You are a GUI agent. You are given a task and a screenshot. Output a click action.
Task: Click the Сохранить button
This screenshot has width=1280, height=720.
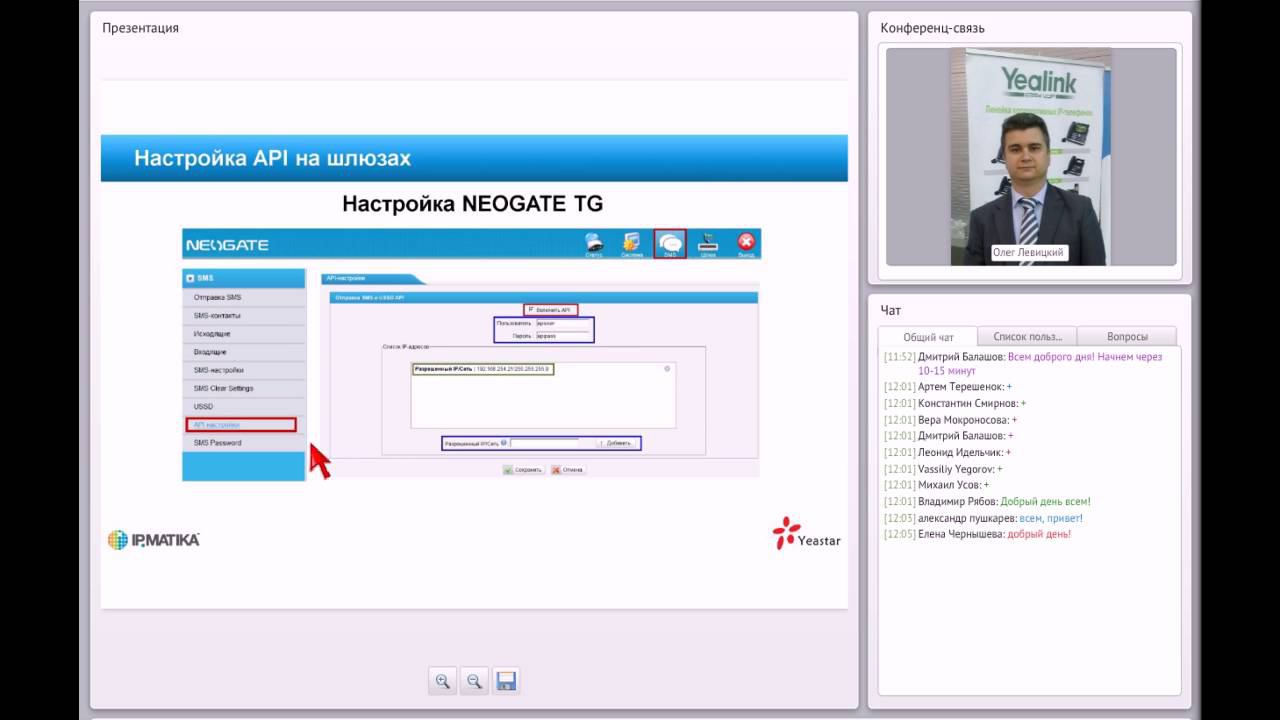523,469
